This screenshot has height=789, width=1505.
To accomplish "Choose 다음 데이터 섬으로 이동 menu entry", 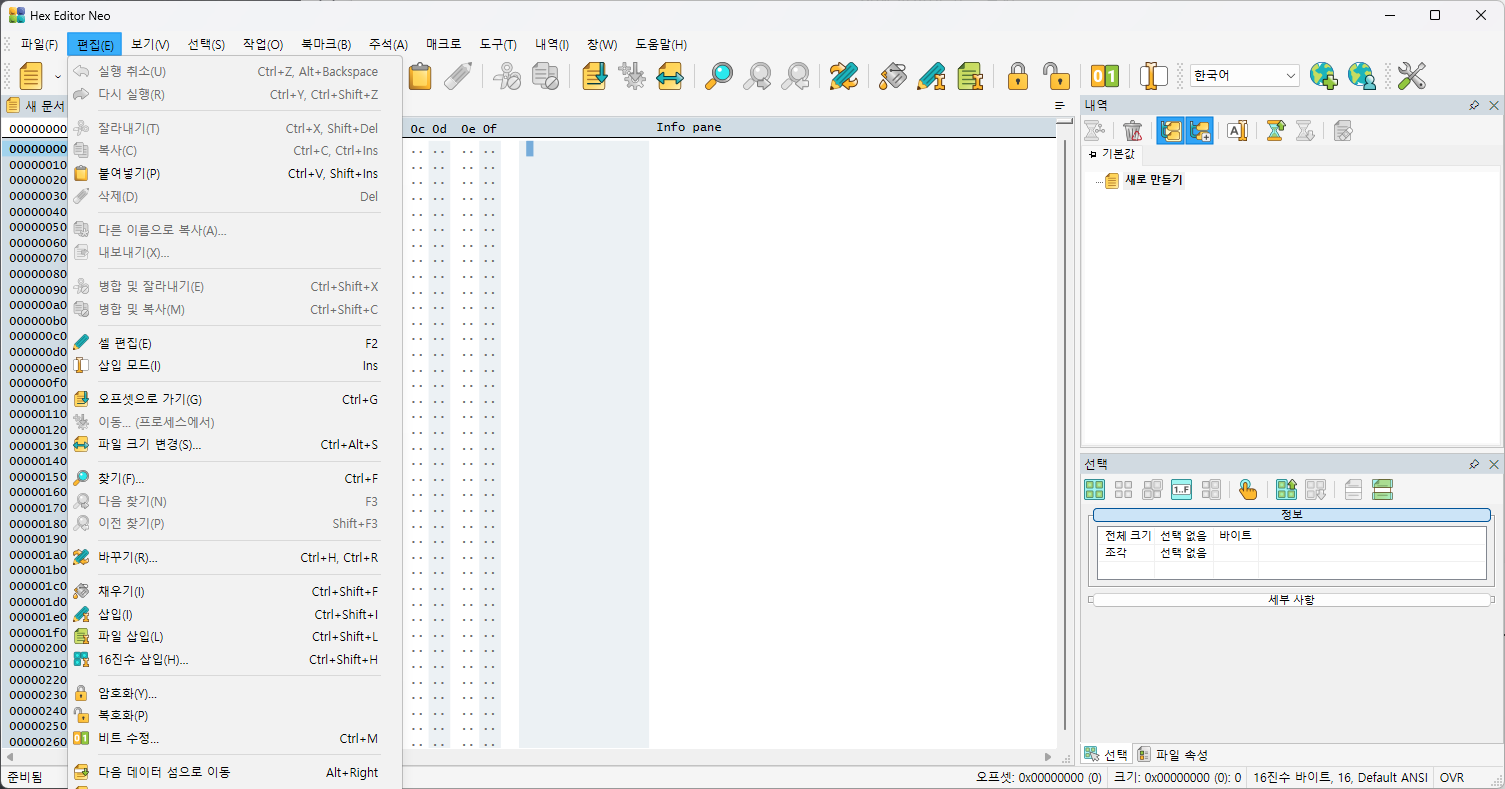I will [235, 773].
